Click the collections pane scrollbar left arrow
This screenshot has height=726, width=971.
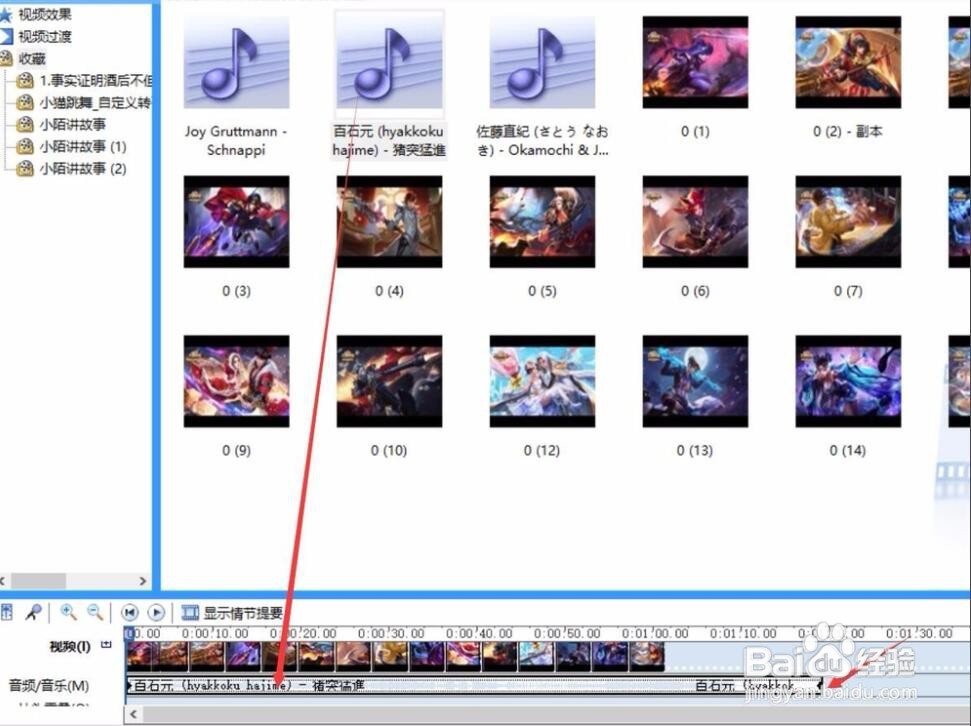(x=3, y=580)
